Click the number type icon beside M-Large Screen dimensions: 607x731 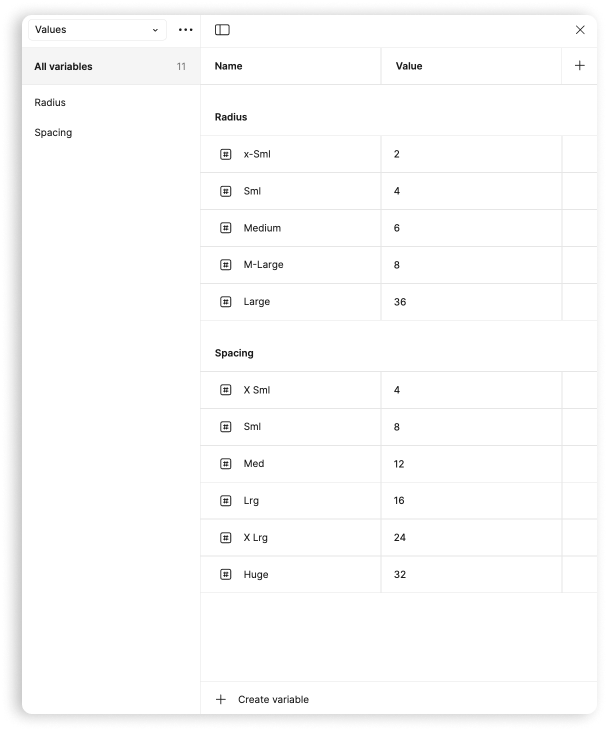coord(226,265)
